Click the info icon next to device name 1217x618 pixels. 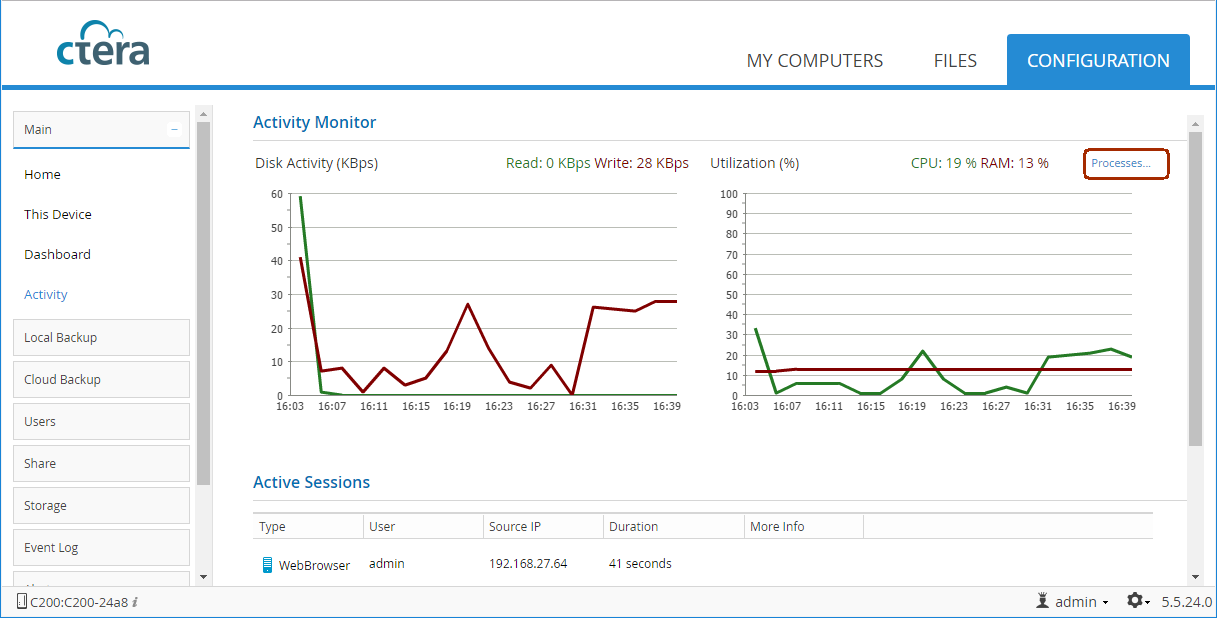click(135, 602)
